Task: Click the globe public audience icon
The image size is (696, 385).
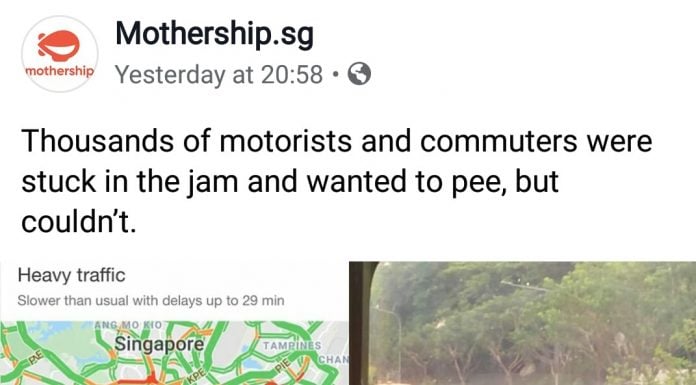Action: [x=359, y=74]
